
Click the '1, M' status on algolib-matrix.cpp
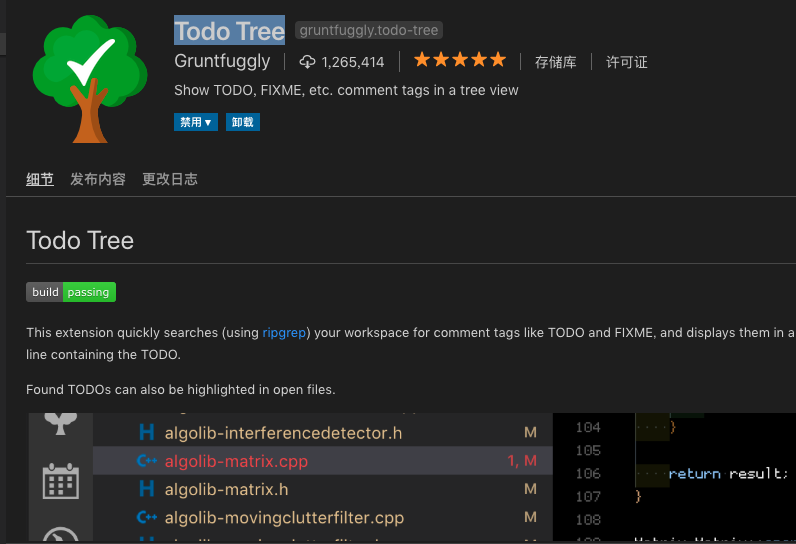[522, 461]
